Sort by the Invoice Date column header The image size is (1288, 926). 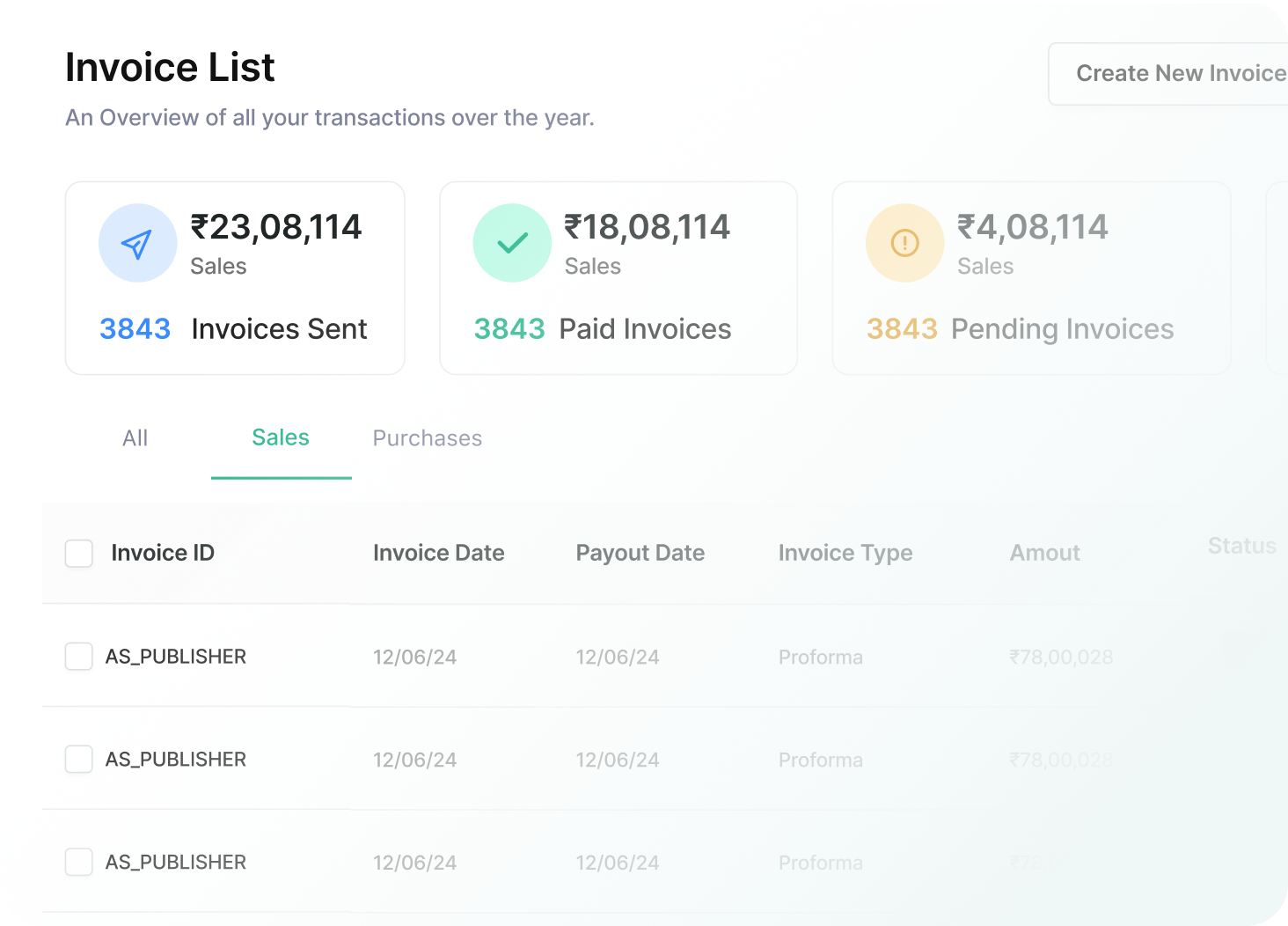(438, 553)
